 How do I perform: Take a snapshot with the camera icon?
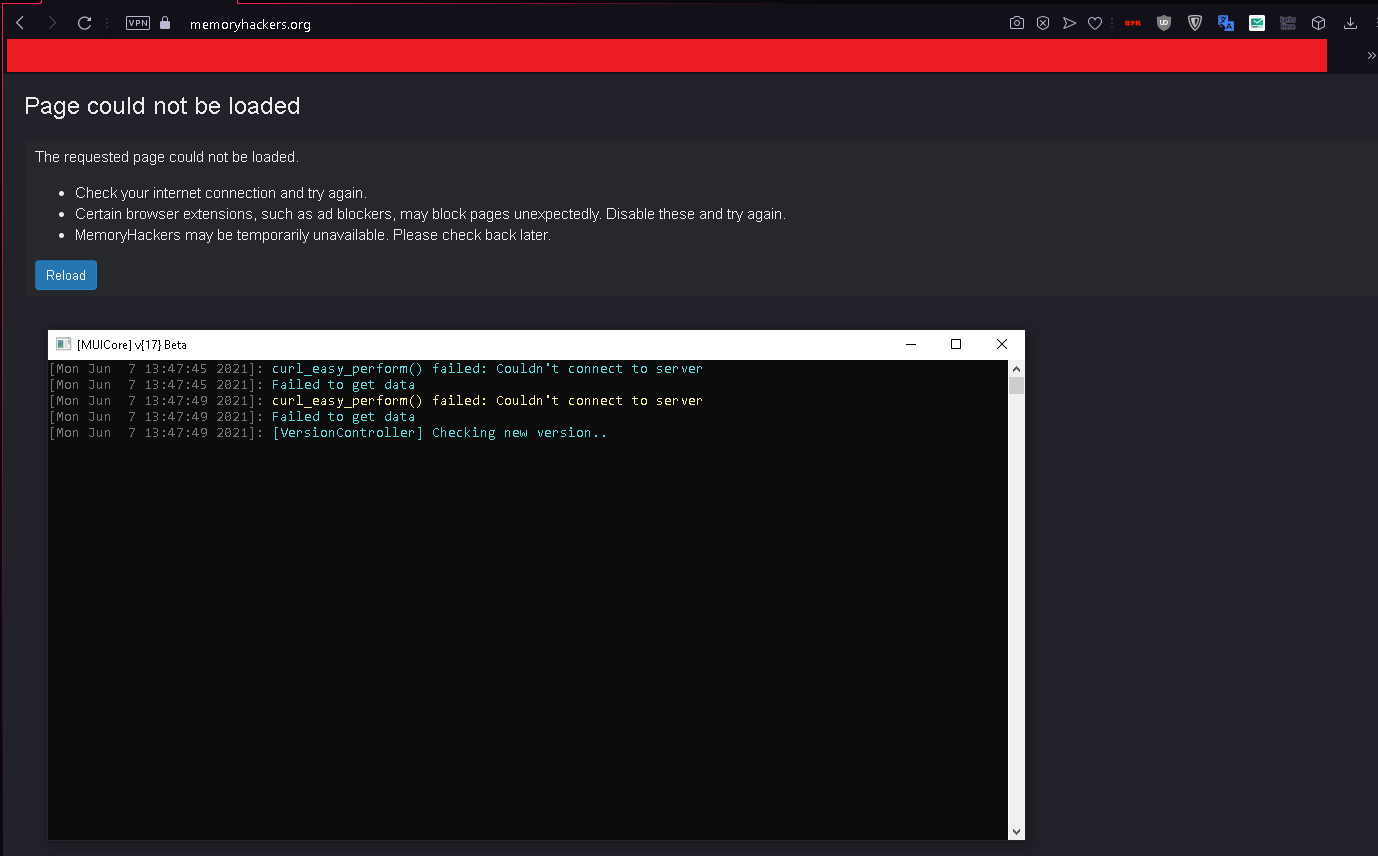pyautogui.click(x=1017, y=23)
